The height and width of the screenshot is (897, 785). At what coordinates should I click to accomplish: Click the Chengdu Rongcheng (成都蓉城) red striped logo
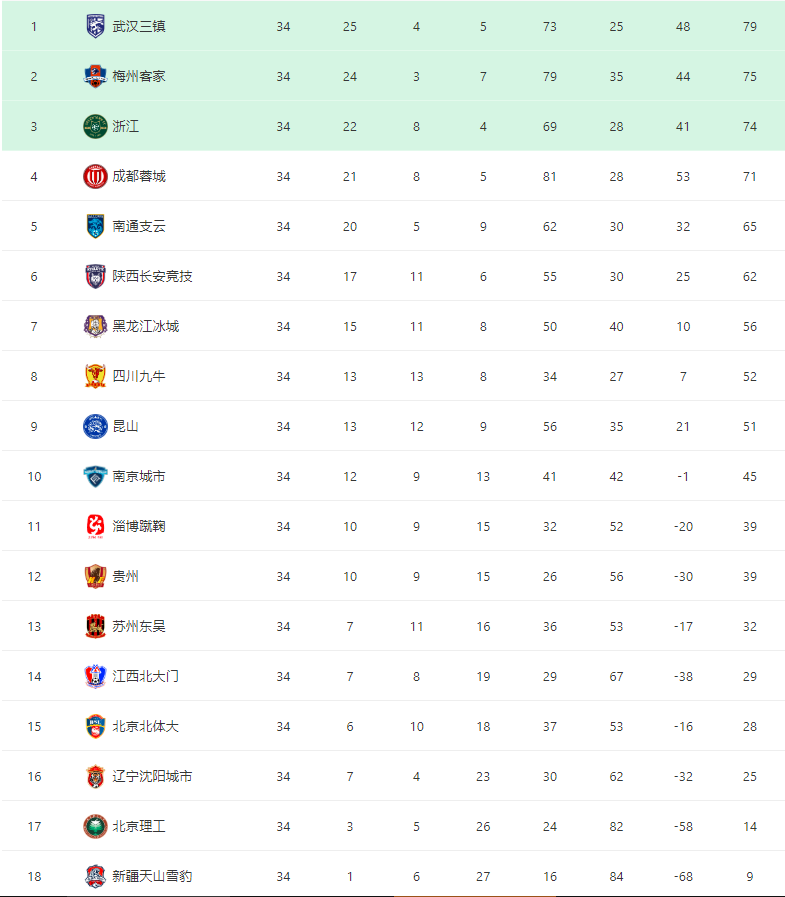[95, 176]
